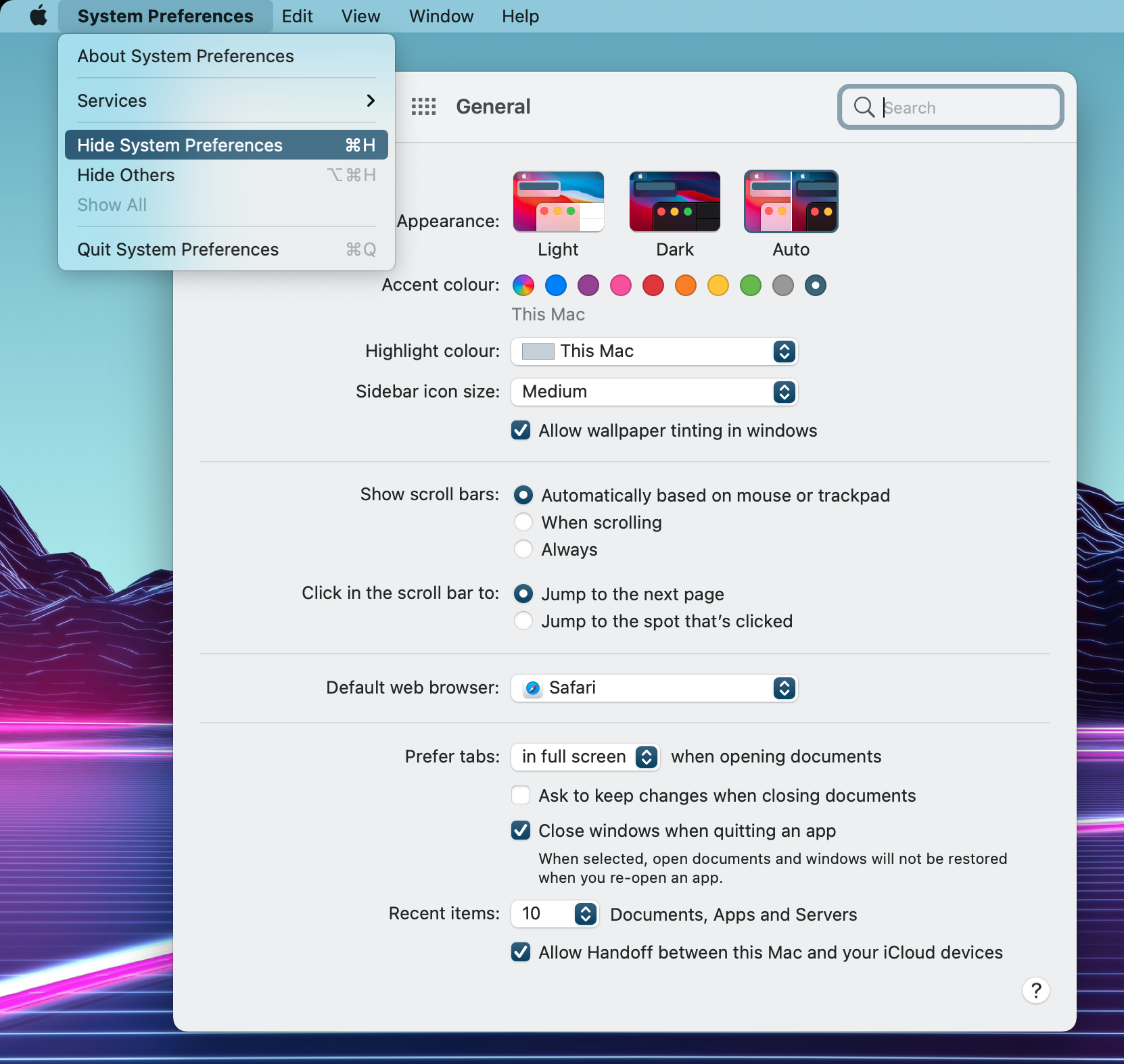Click the System Preferences menu title
The width and height of the screenshot is (1124, 1064).
(x=166, y=16)
